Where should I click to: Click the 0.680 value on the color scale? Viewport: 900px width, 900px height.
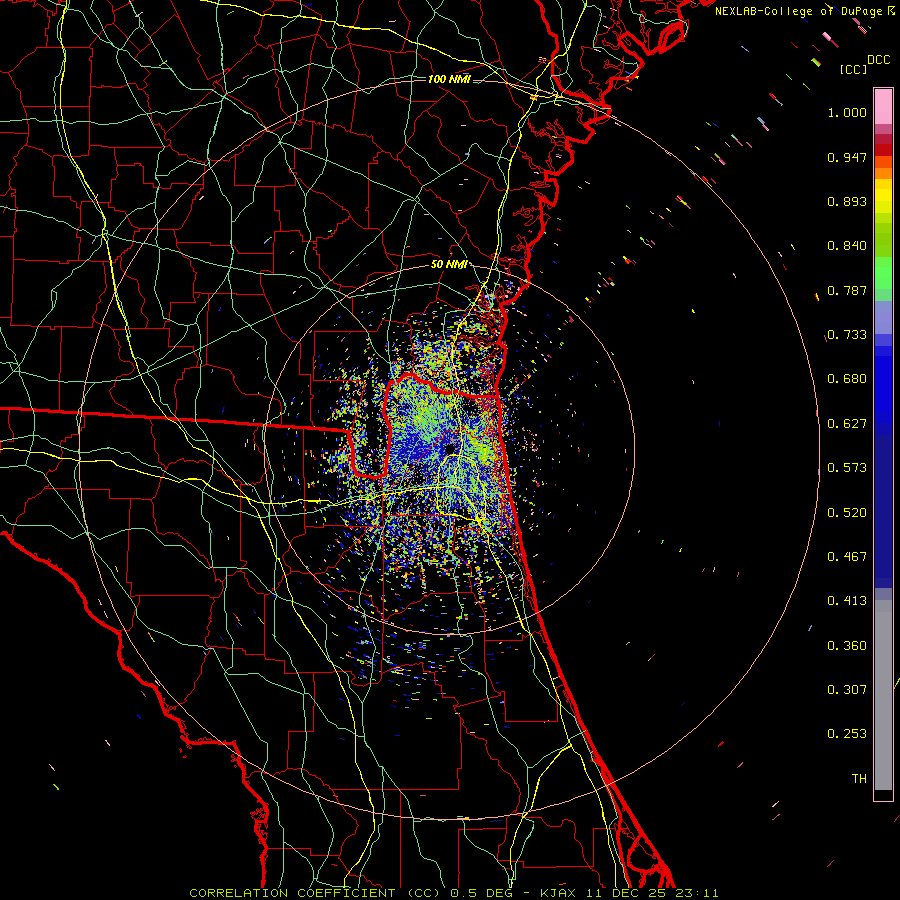(847, 379)
